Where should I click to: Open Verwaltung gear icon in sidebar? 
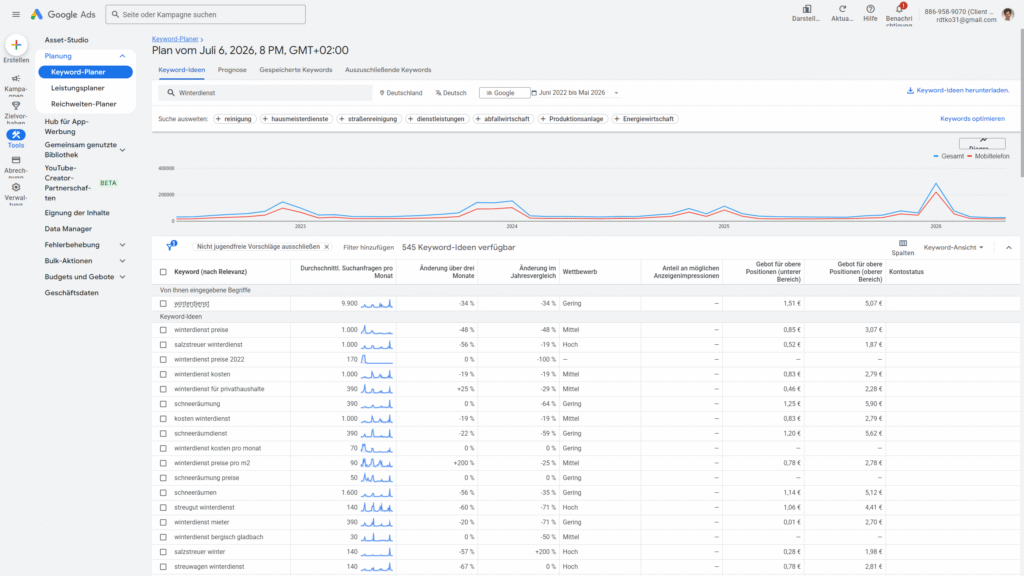coord(16,187)
